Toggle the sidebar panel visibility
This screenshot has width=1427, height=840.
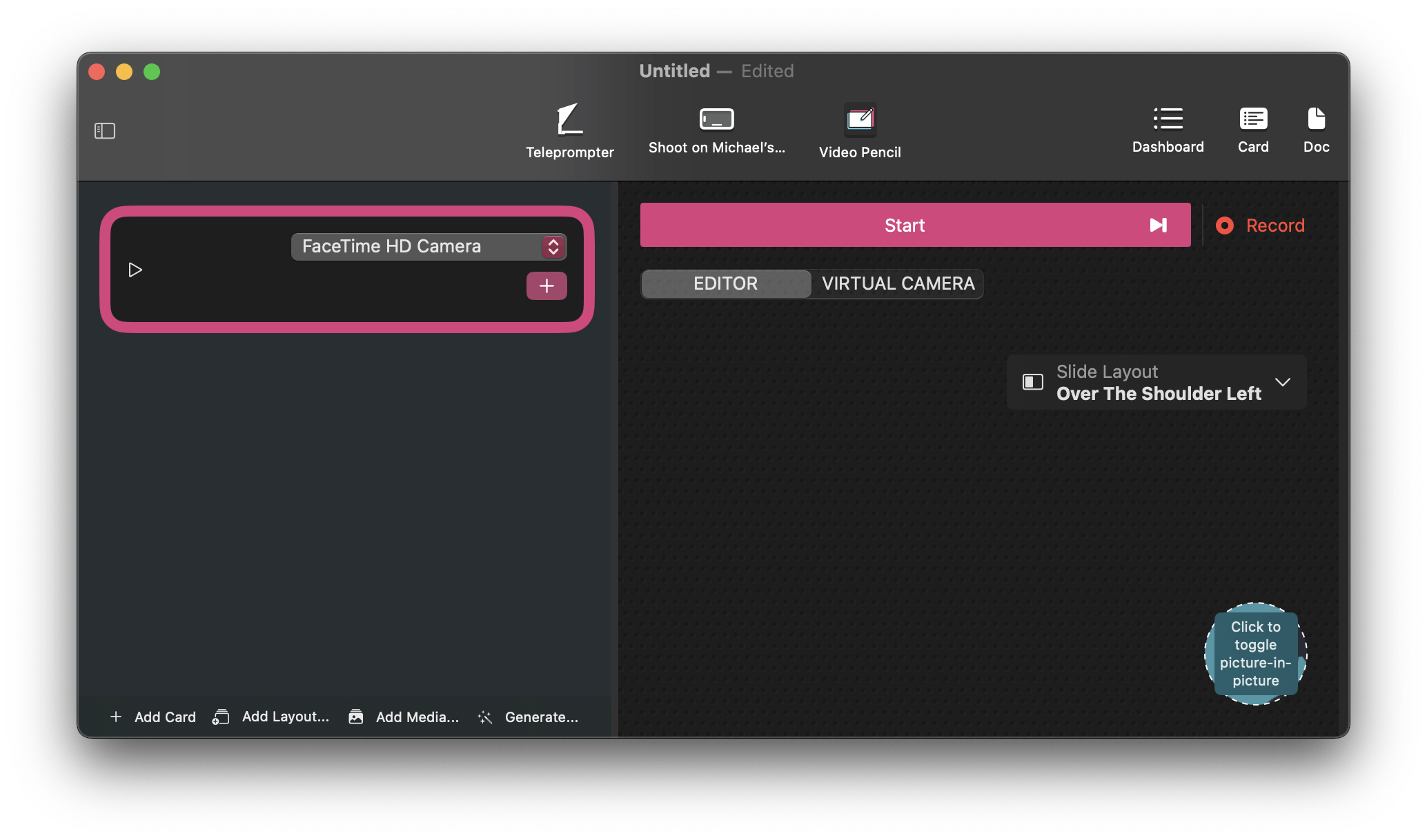pyautogui.click(x=105, y=128)
